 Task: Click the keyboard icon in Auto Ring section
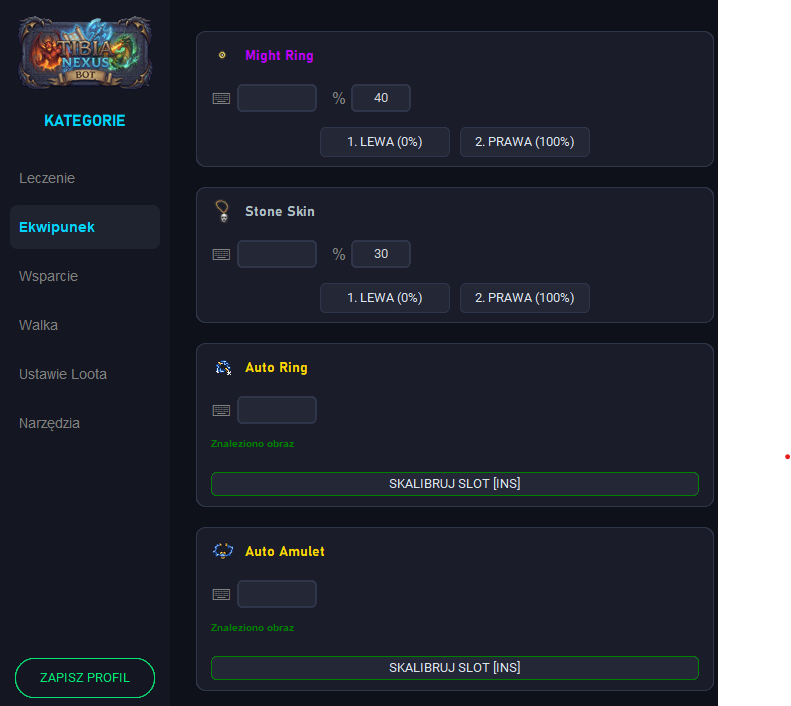pos(221,410)
